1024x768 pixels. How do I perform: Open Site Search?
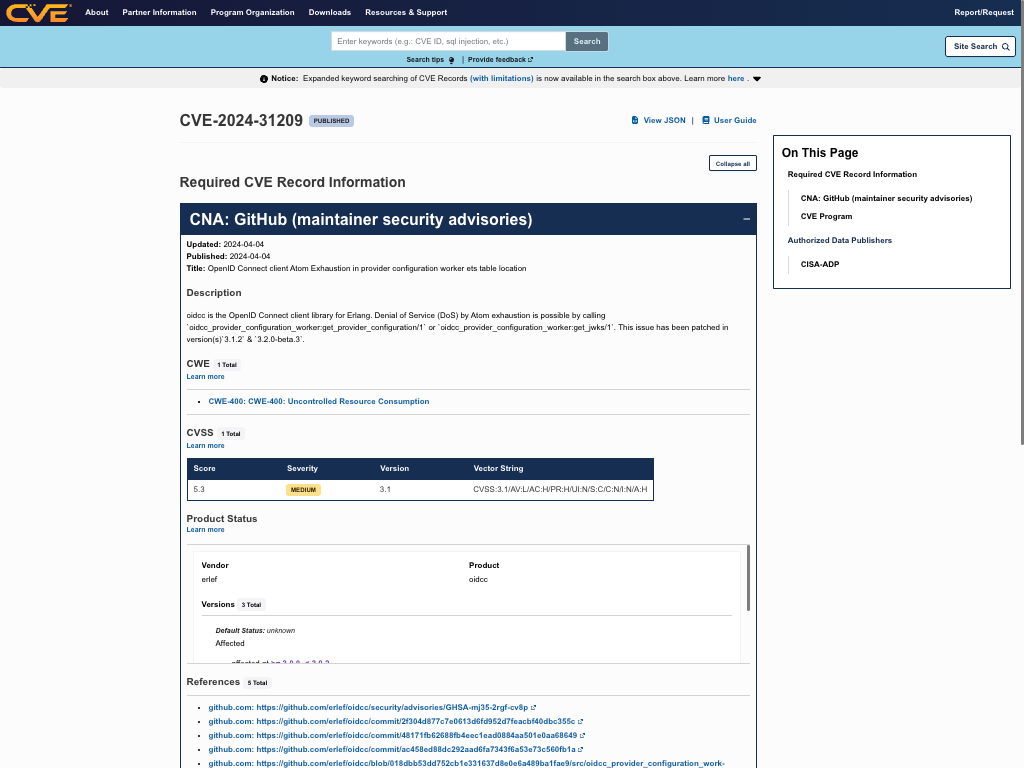[x=980, y=46]
